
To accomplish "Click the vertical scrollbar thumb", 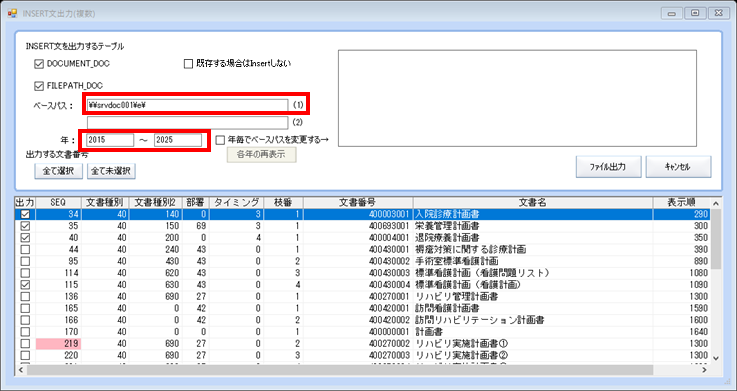I will [x=716, y=239].
